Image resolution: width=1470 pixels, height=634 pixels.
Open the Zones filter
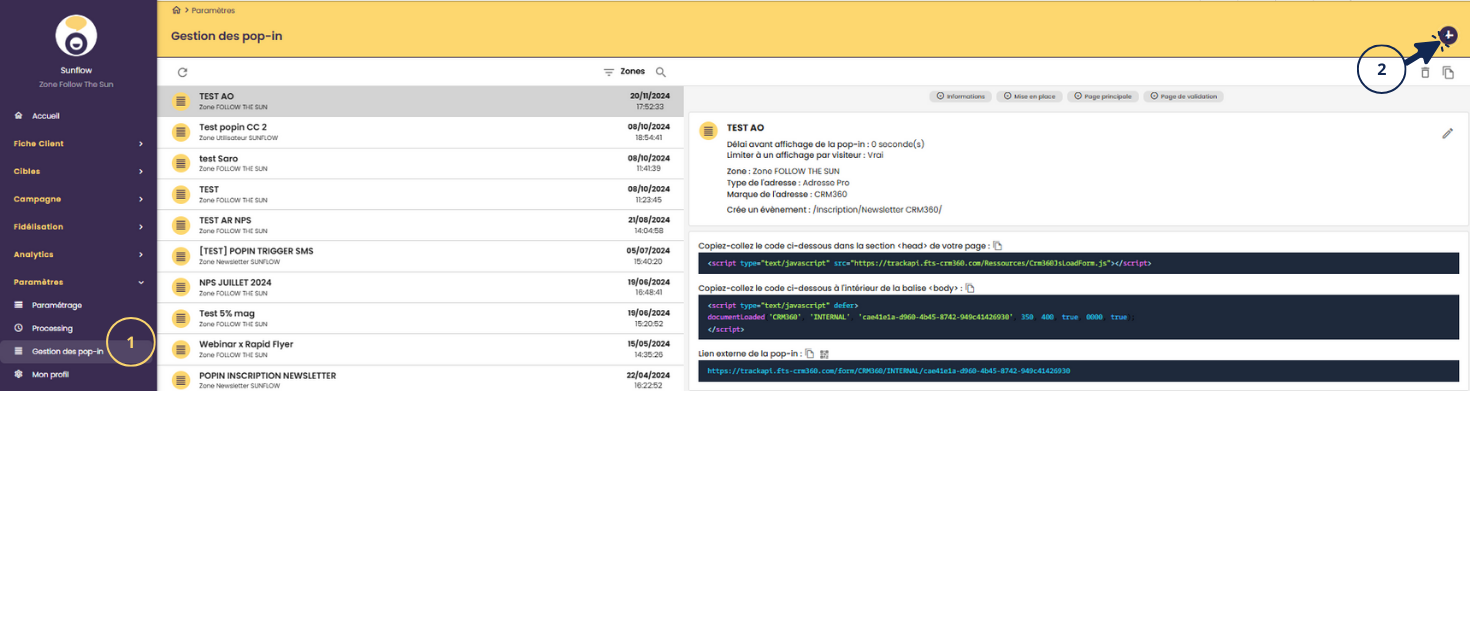(633, 72)
